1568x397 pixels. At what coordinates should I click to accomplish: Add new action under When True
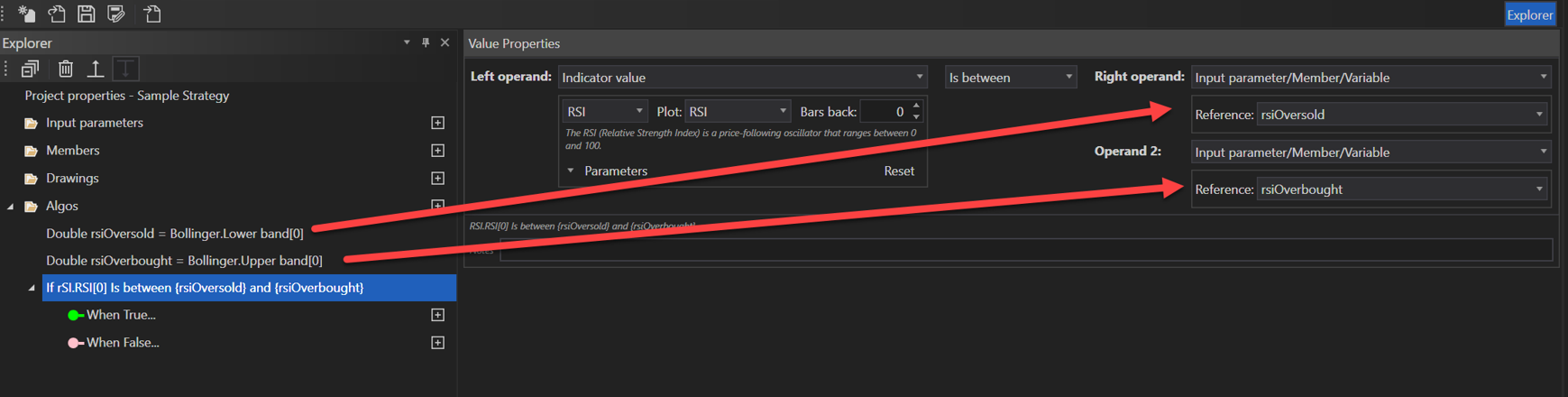[x=437, y=315]
